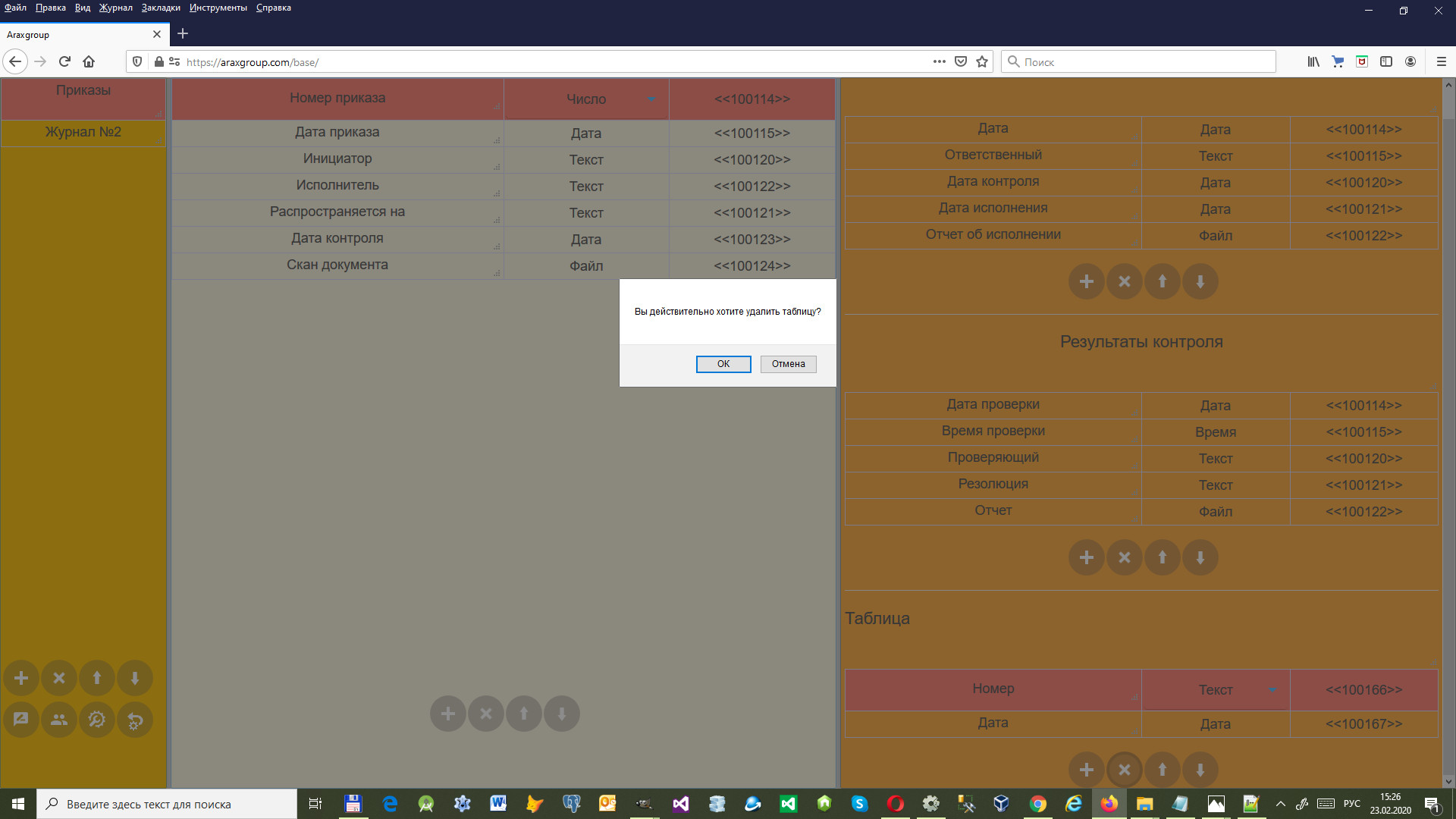This screenshot has width=1456, height=819.
Task: Select Журнал №2 in left sidebar
Action: [83, 132]
